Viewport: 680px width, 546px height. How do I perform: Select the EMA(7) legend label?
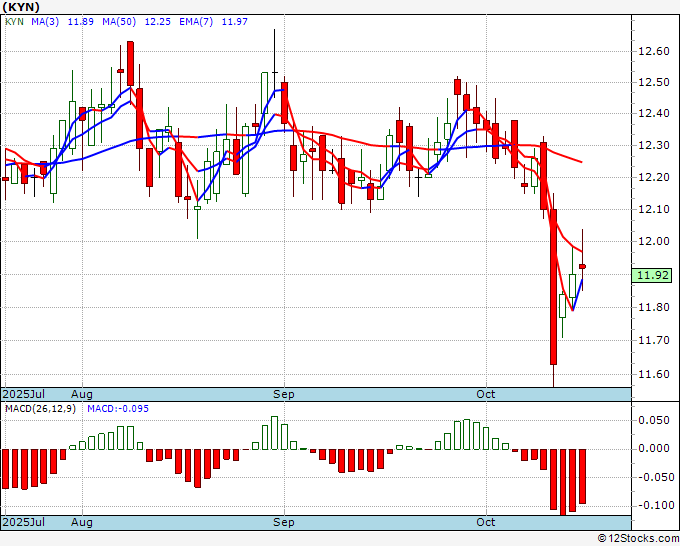pos(196,22)
